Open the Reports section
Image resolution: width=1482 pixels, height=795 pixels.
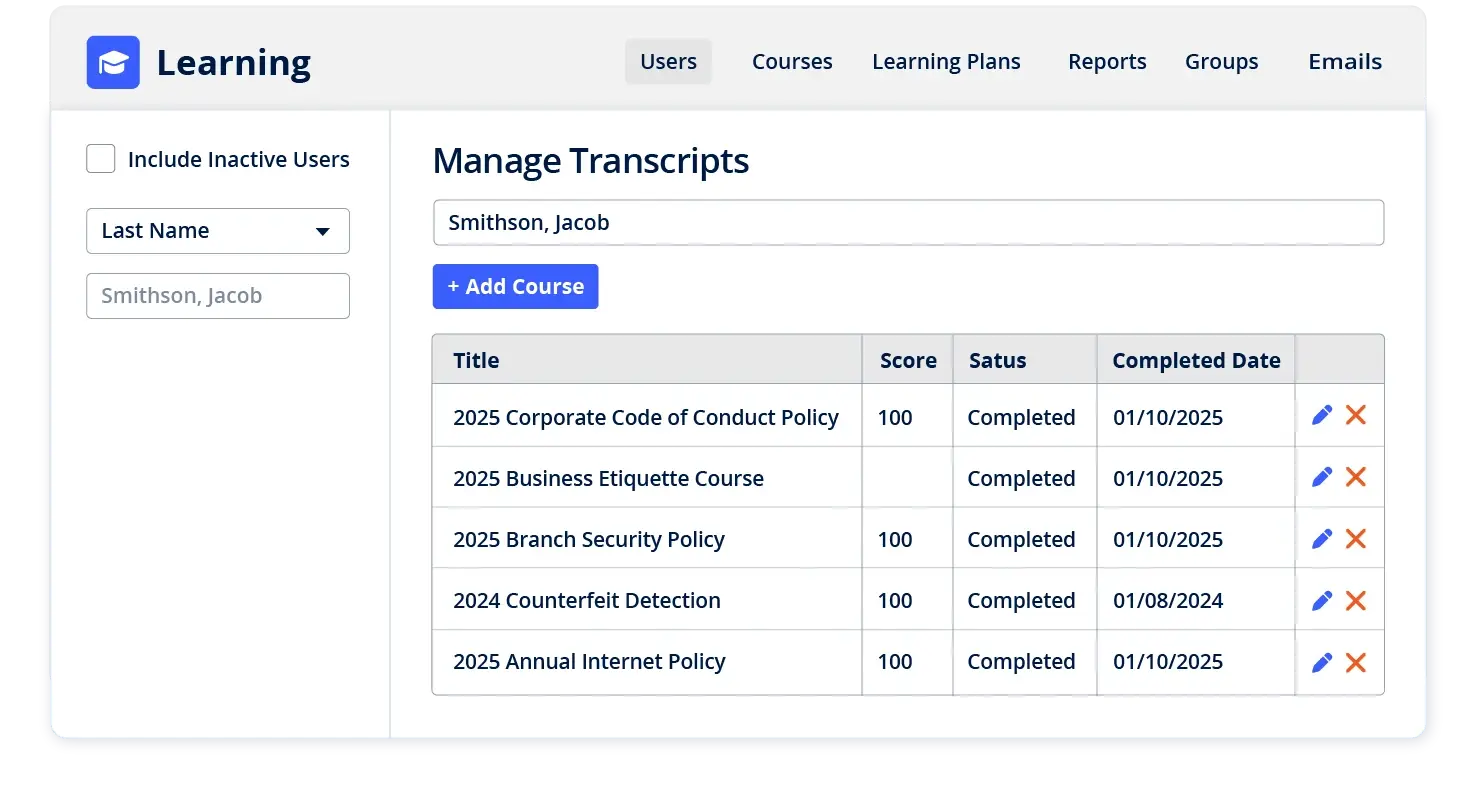[1107, 61]
